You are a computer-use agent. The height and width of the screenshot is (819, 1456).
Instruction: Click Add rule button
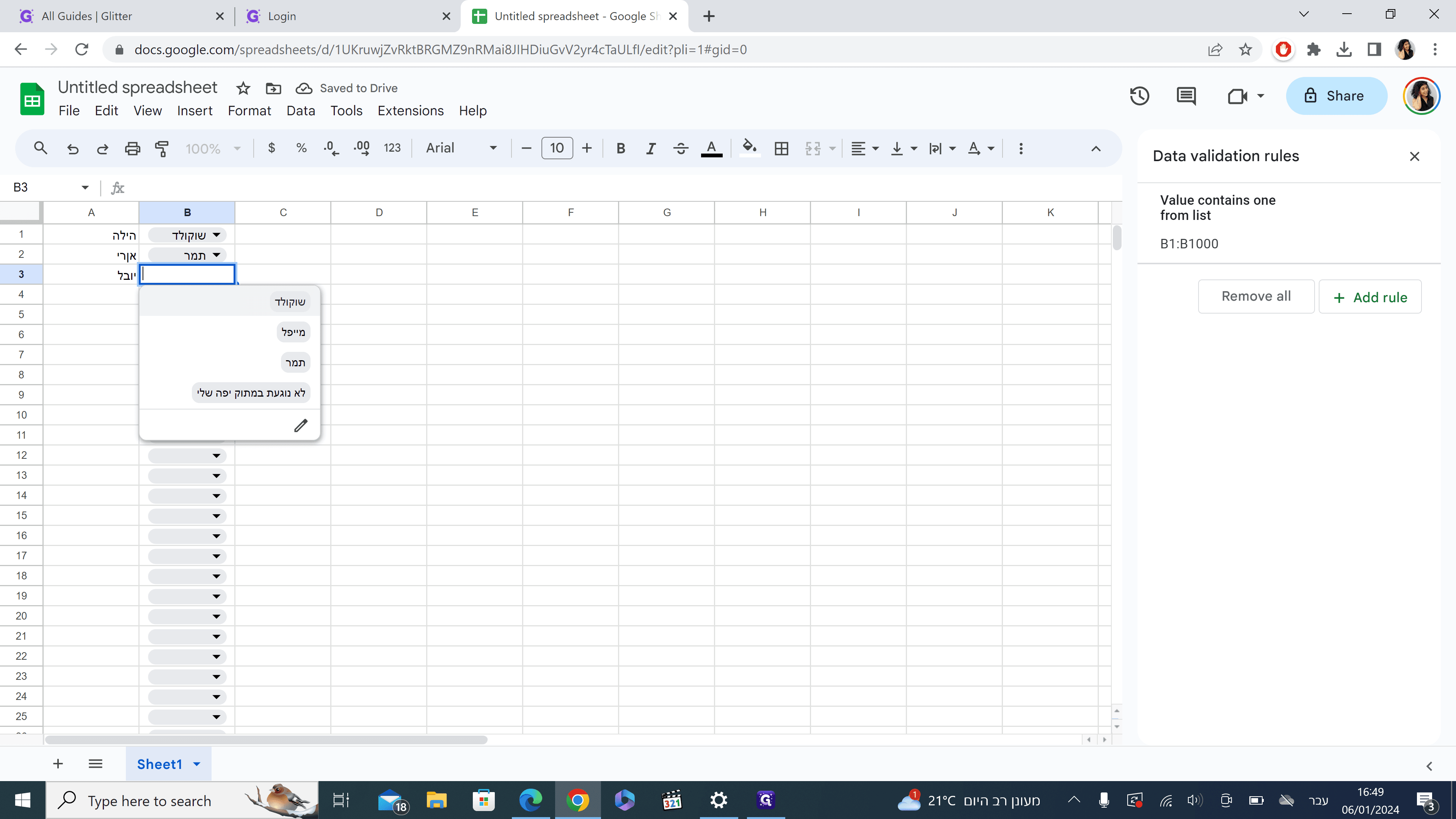tap(1370, 297)
